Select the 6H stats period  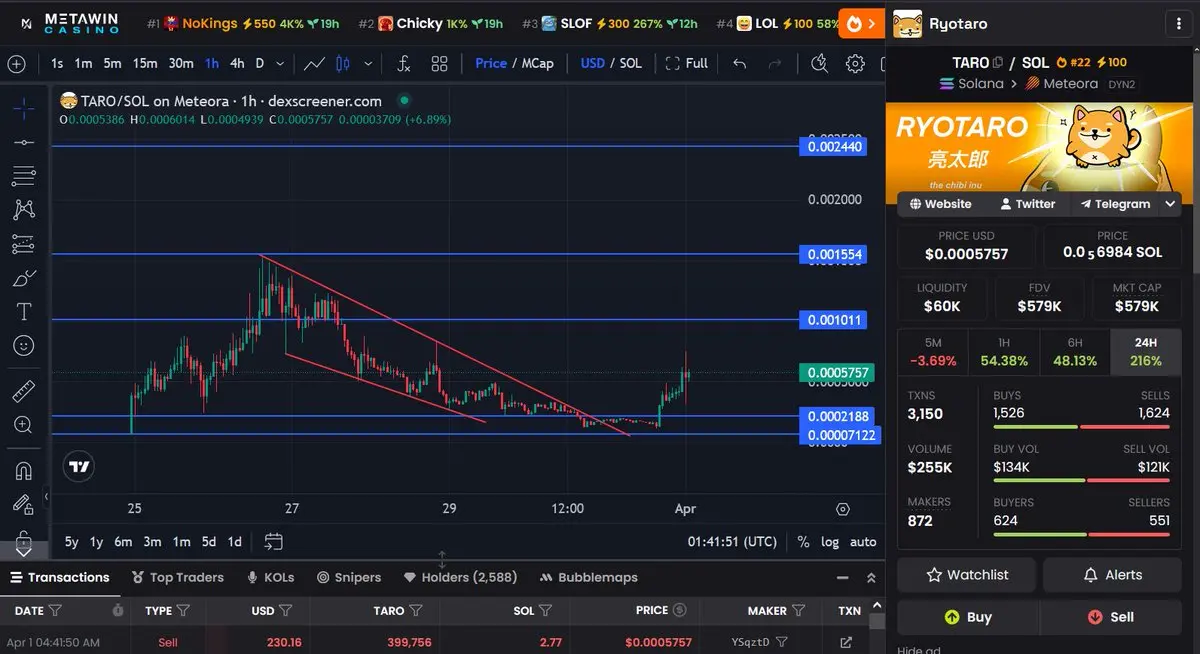[x=1075, y=352]
